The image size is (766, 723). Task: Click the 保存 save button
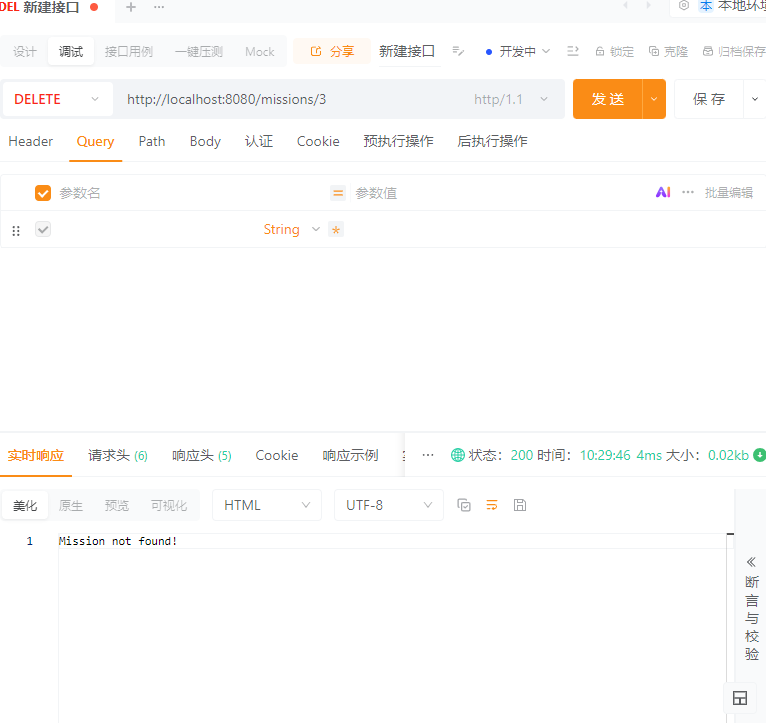click(709, 99)
